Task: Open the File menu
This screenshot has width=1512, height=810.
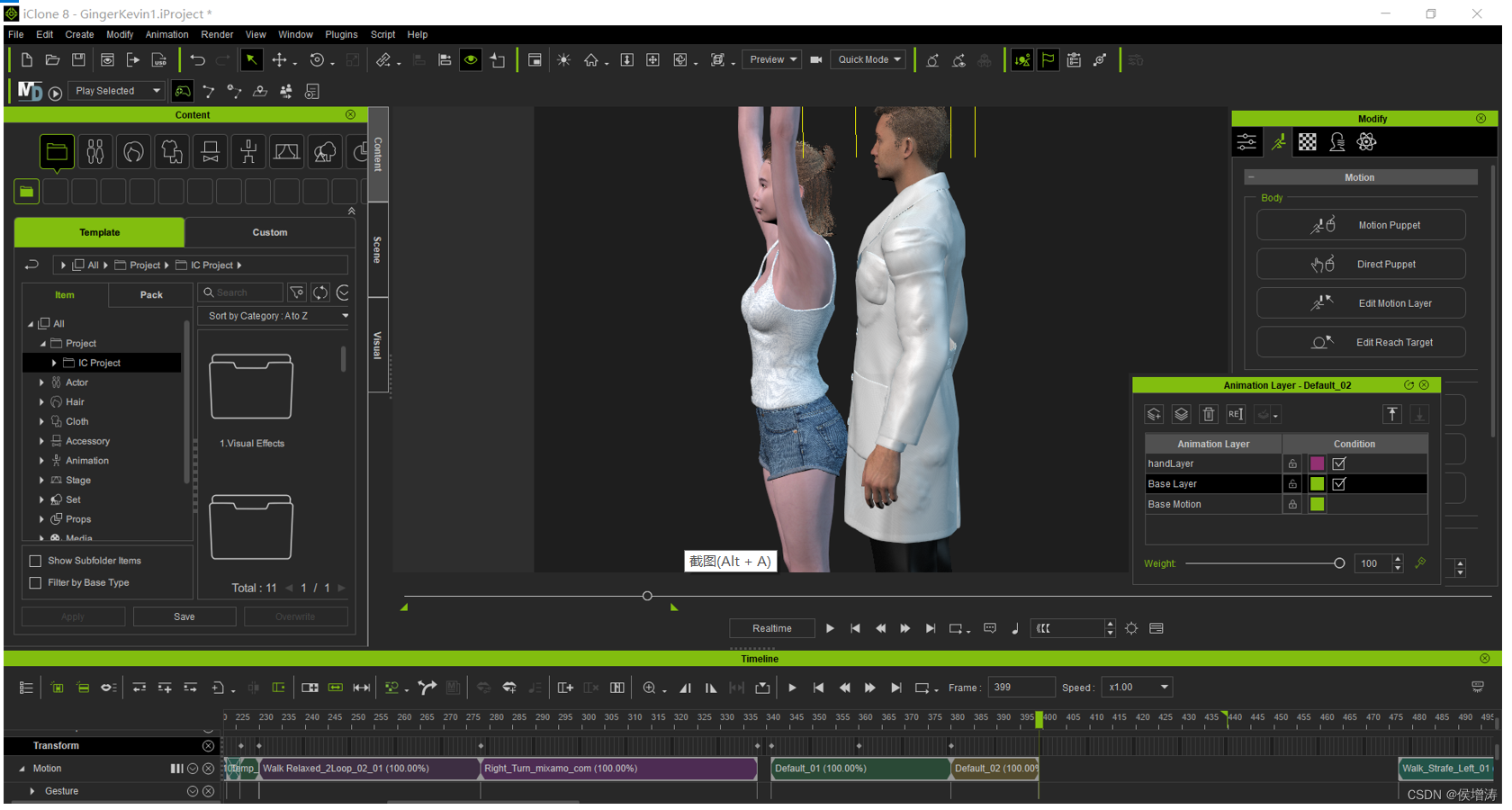Action: [16, 34]
